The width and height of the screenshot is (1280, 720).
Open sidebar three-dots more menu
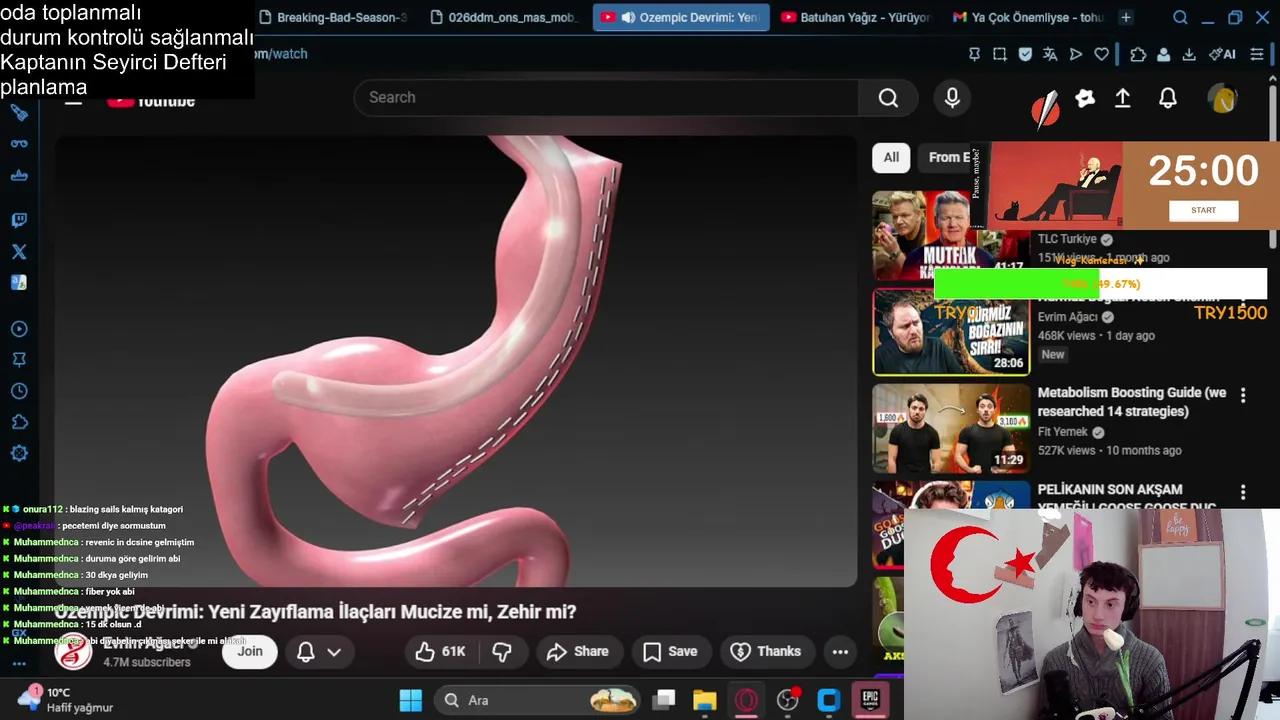click(x=19, y=663)
